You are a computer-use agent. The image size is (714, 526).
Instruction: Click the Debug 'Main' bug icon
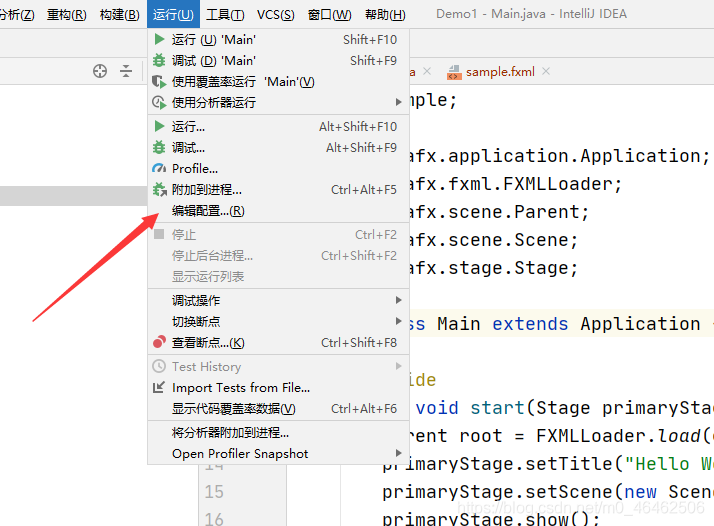click(x=158, y=61)
